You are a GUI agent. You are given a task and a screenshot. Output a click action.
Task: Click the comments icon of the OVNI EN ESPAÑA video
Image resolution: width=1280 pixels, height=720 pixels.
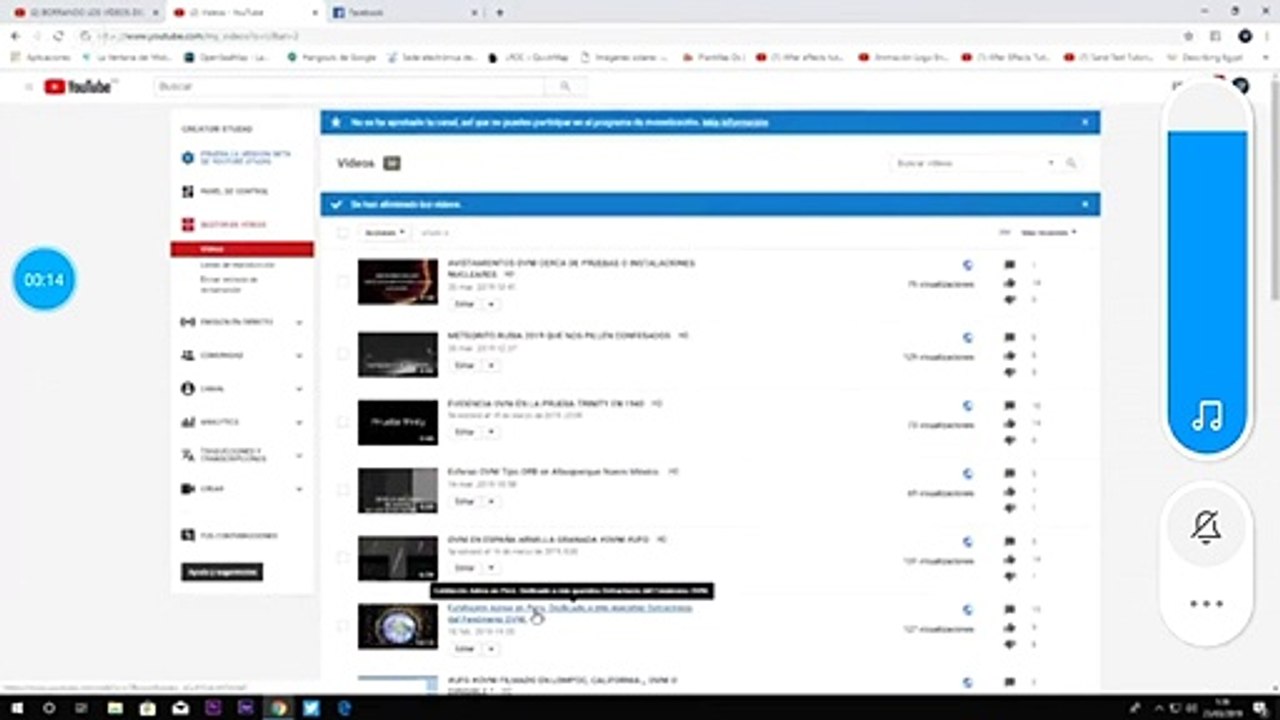click(x=1009, y=542)
